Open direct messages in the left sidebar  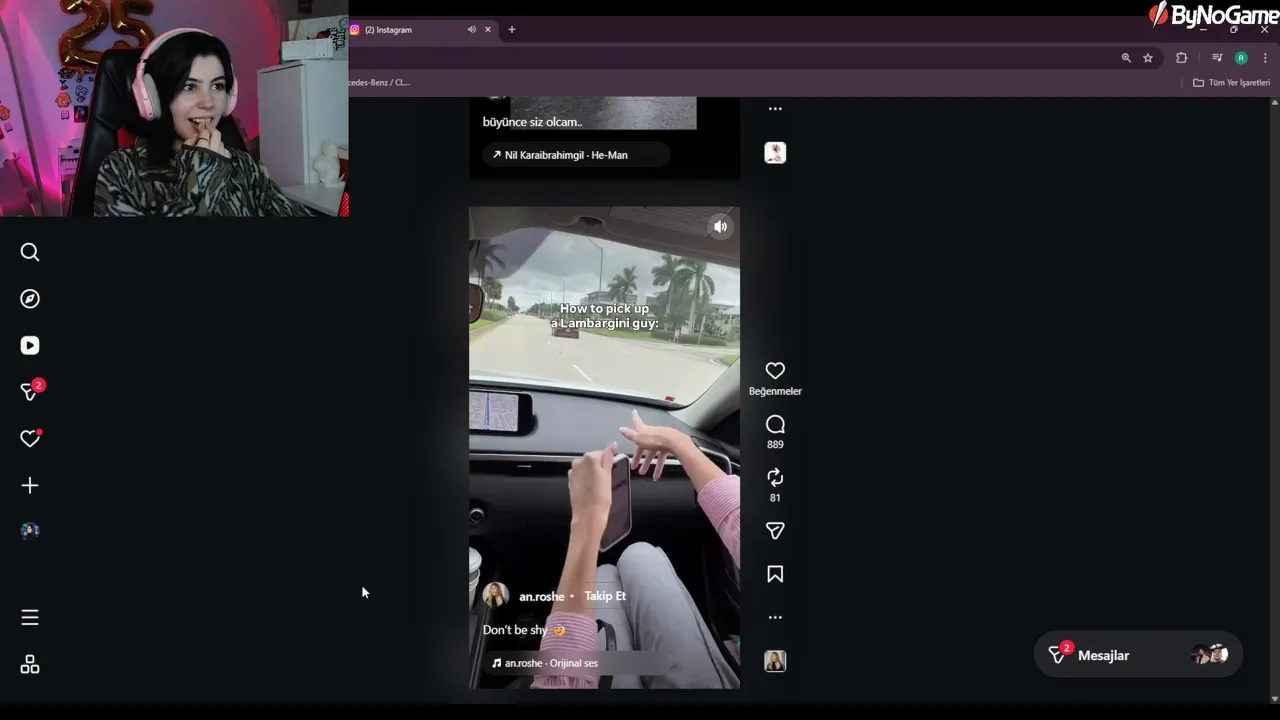[x=30, y=392]
